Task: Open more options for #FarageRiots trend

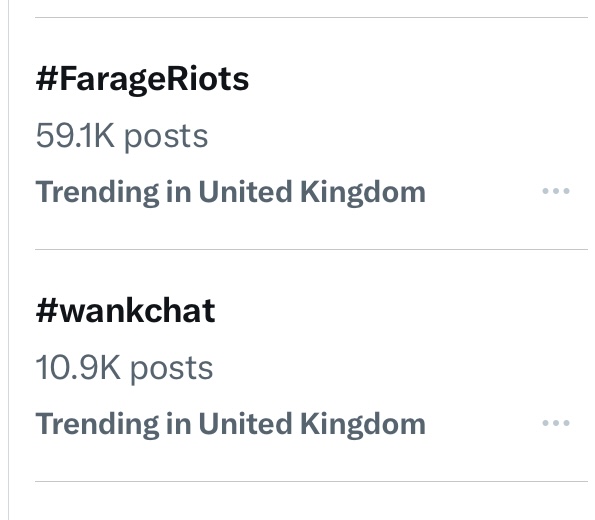Action: (x=556, y=191)
